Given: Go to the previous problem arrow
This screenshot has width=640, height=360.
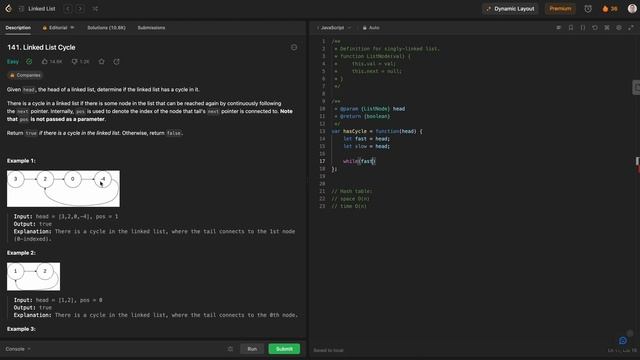Looking at the screenshot, I should (68, 9).
